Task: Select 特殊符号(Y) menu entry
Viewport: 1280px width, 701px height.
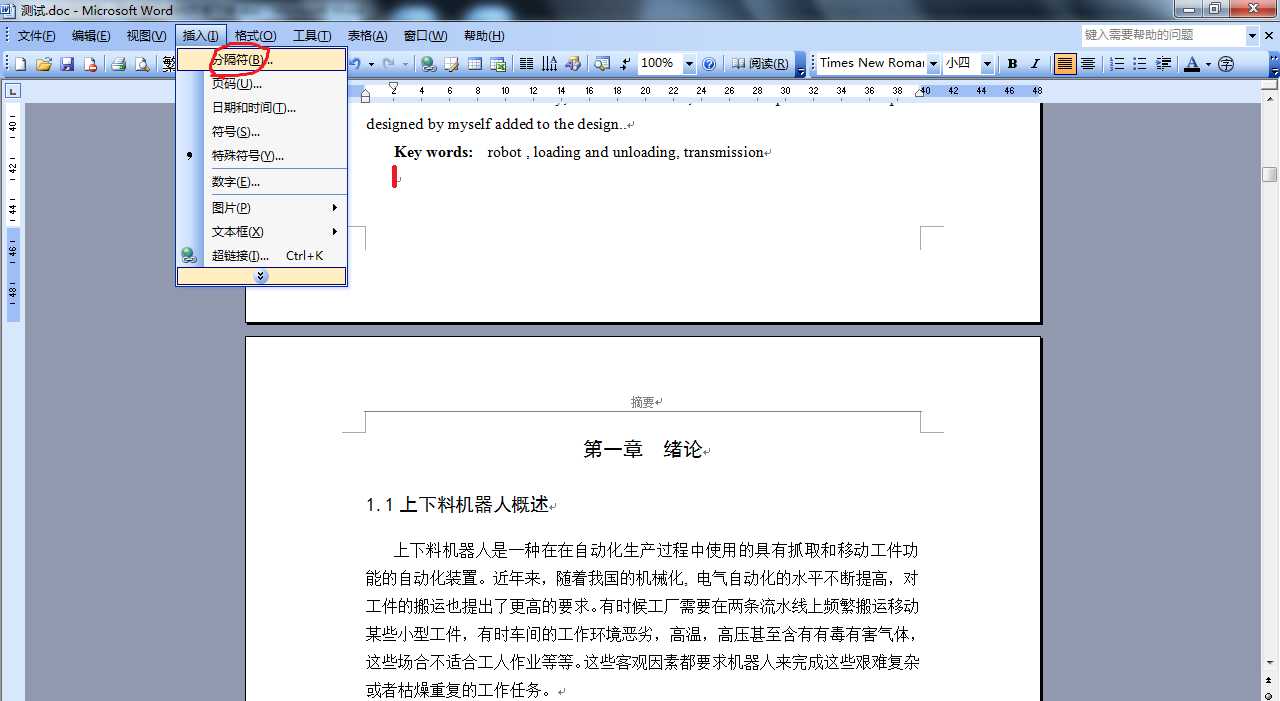Action: tap(262, 155)
